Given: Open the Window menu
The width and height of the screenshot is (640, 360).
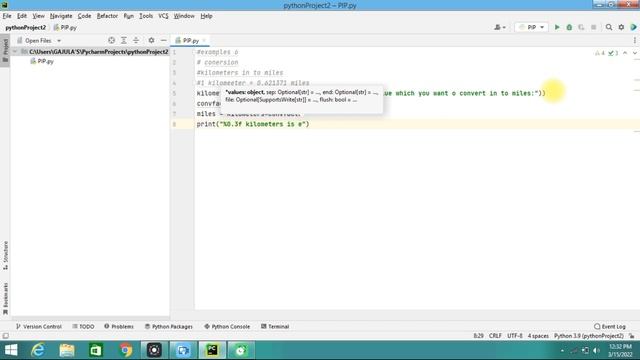Looking at the screenshot, I should (x=184, y=16).
